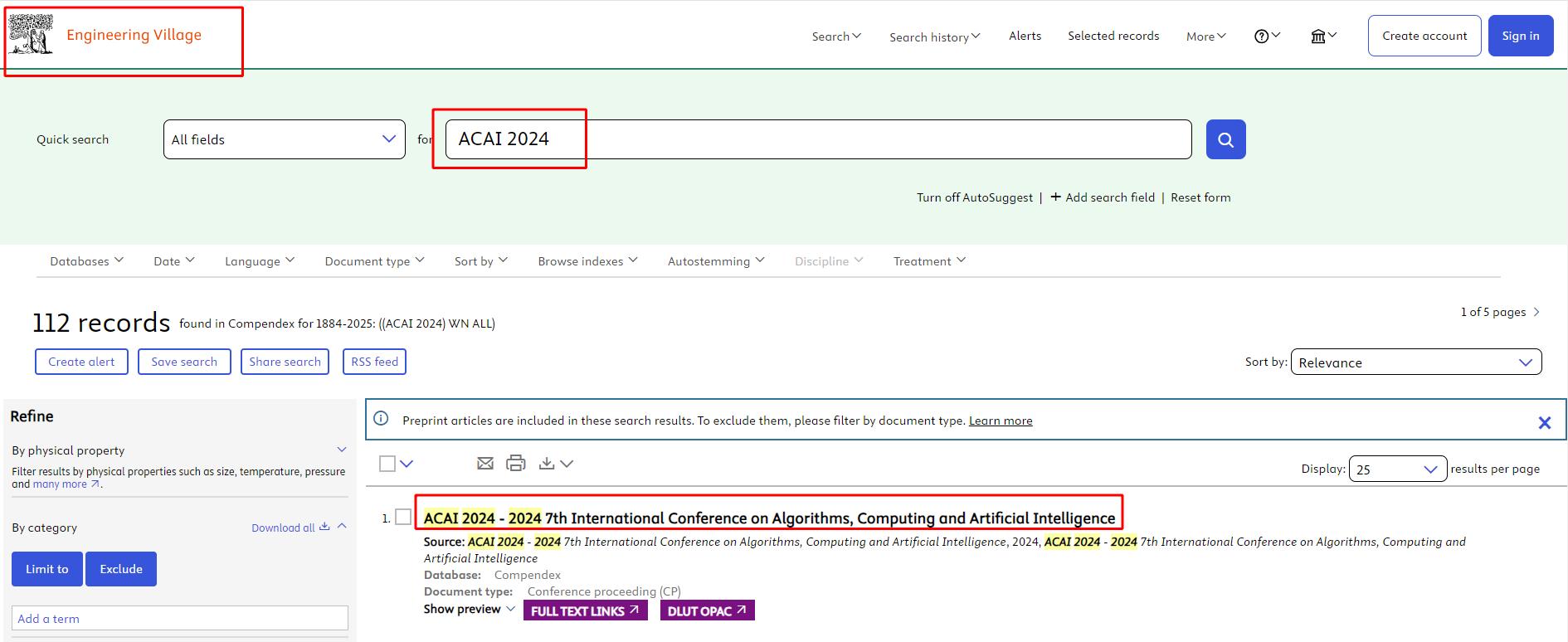Open the help question mark menu
Image resolution: width=1568 pixels, height=642 pixels.
click(x=1267, y=36)
